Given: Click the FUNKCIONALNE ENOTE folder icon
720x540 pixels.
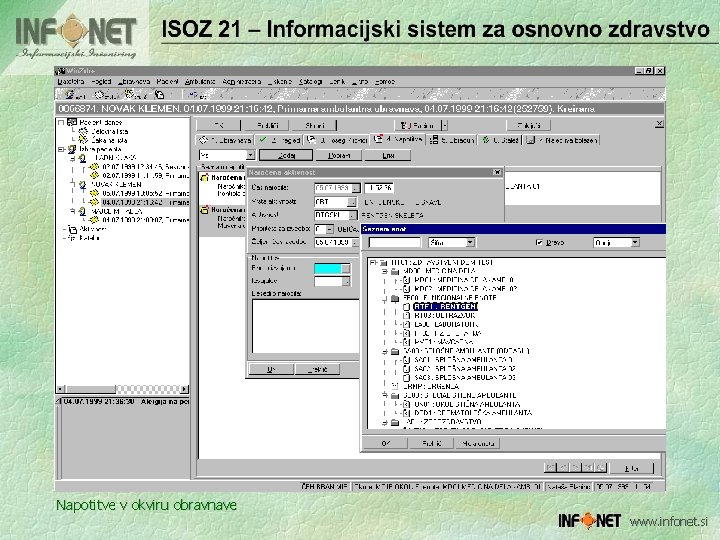Looking at the screenshot, I should pyautogui.click(x=395, y=298).
